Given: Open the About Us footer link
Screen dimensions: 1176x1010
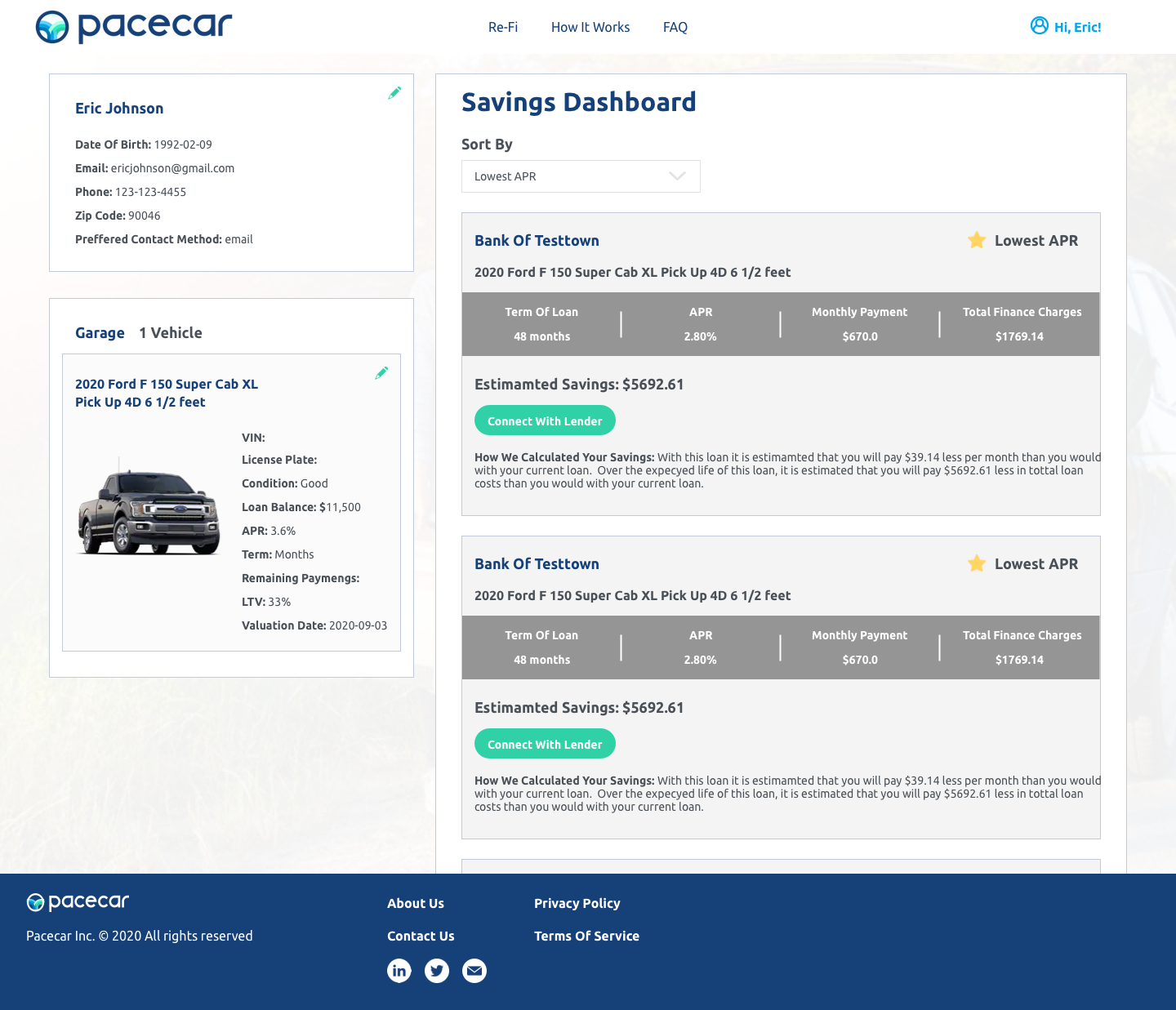Looking at the screenshot, I should click(416, 903).
